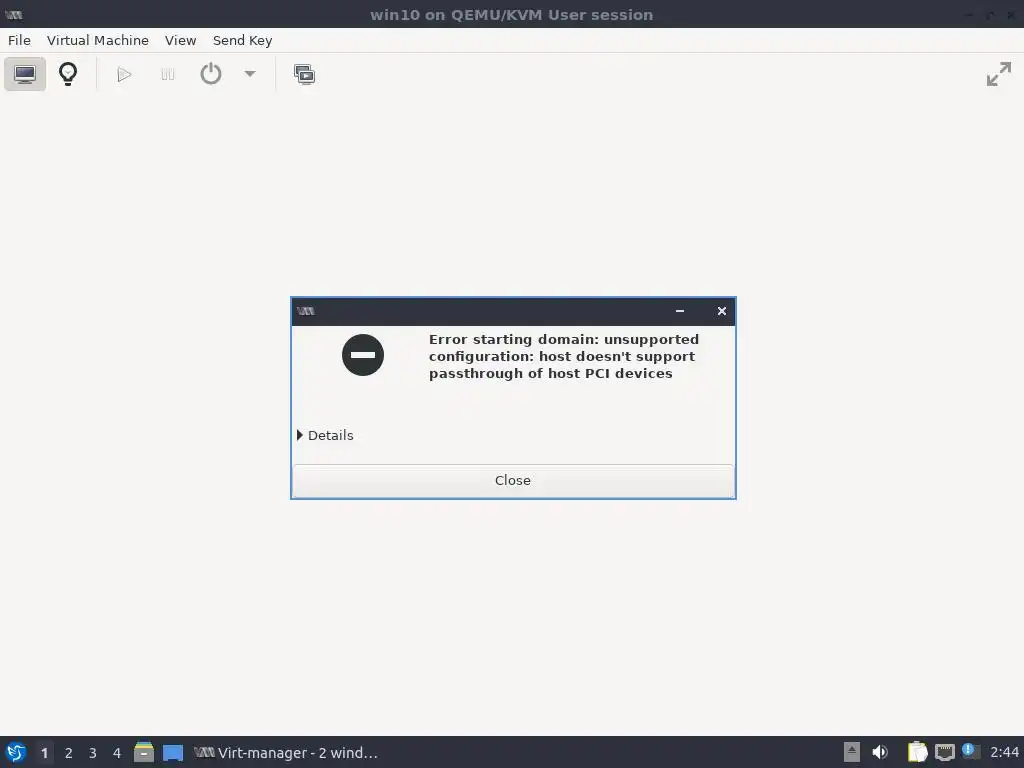Click the virt-manager icon in main title bar
The width and height of the screenshot is (1024, 768).
pos(14,14)
